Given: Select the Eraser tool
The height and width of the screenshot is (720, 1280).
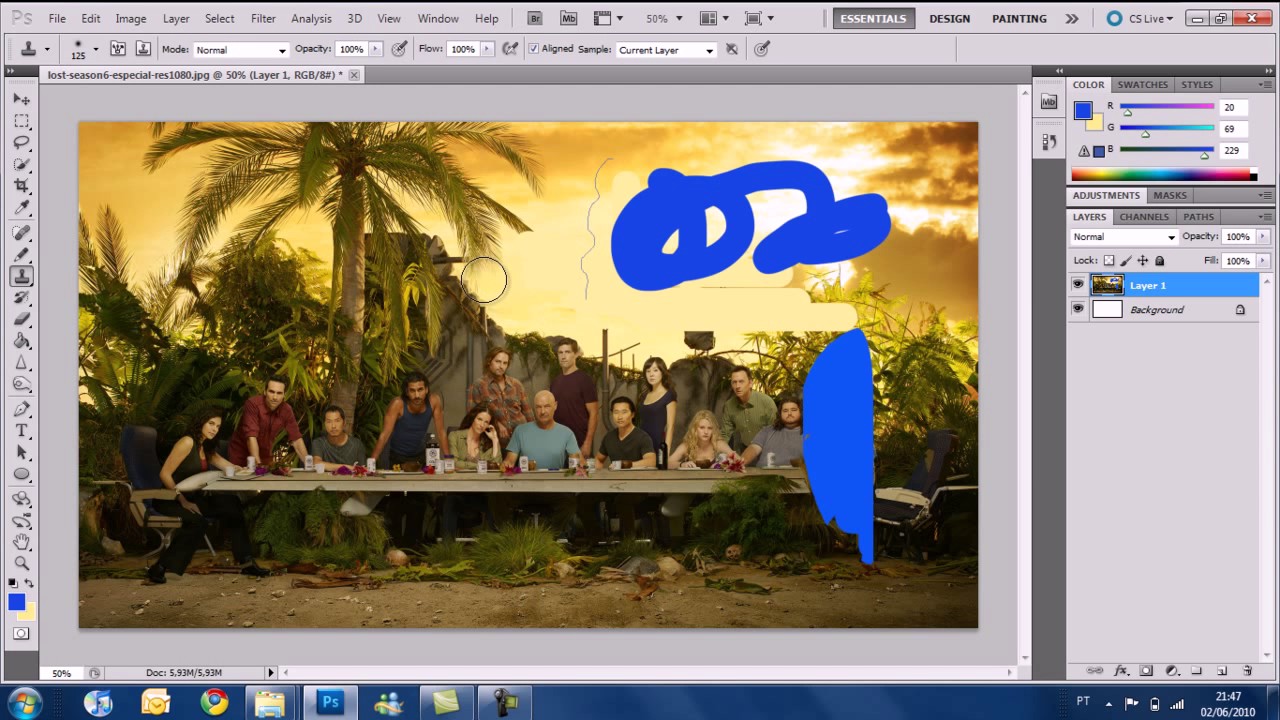Looking at the screenshot, I should pos(21,320).
